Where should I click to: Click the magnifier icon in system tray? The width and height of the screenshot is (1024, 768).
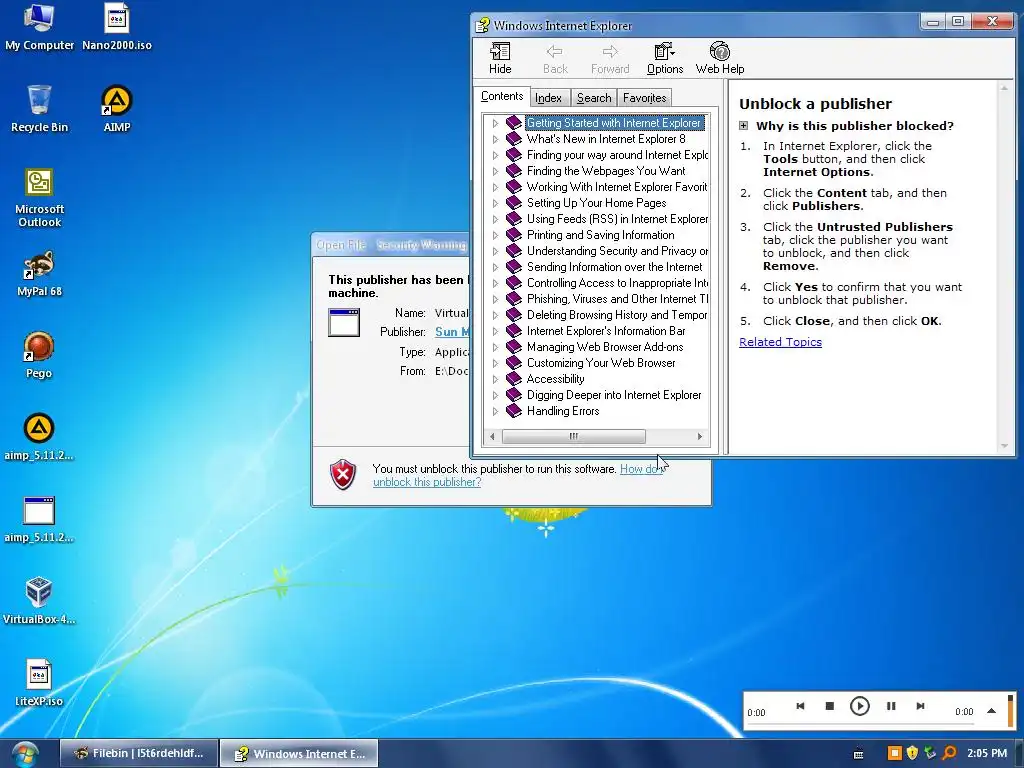point(950,753)
